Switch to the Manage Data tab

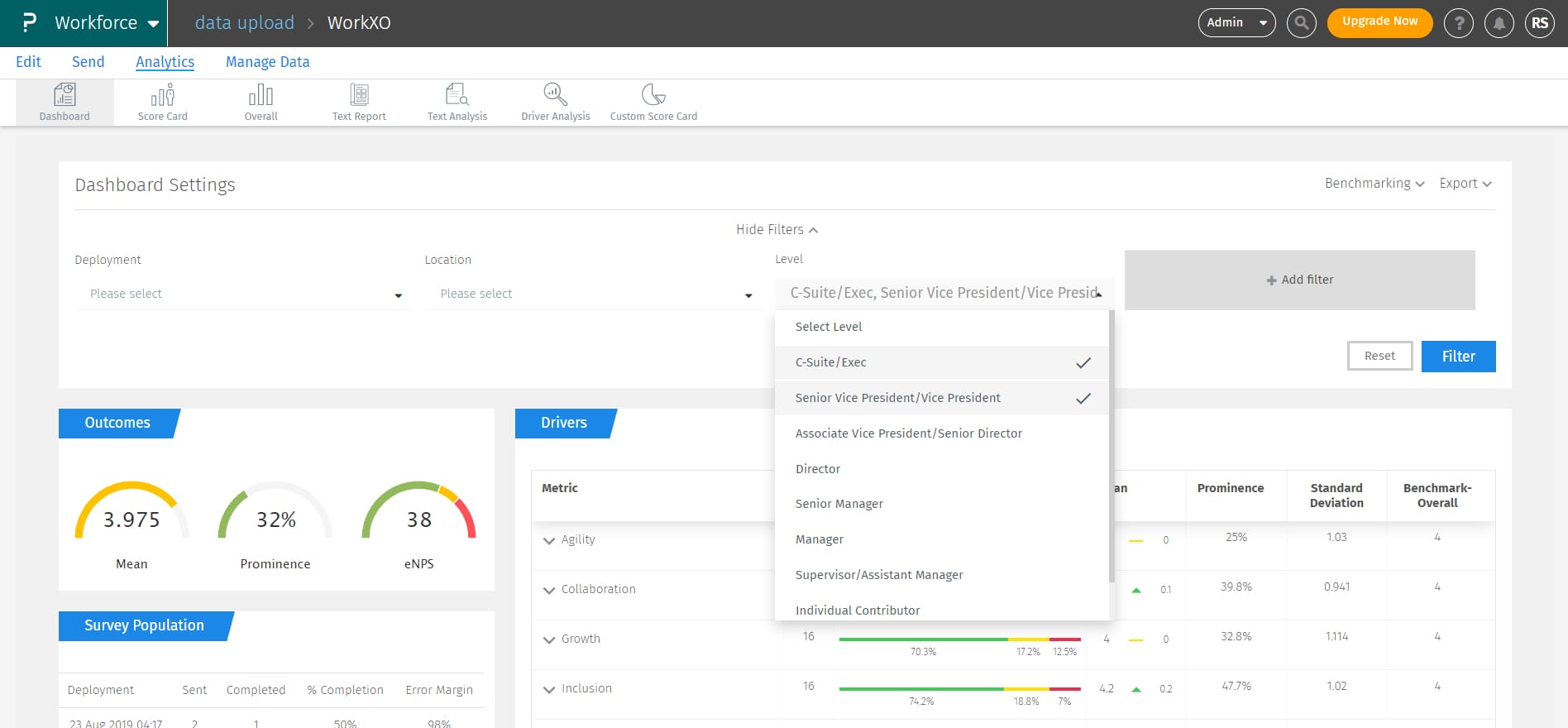tap(267, 62)
